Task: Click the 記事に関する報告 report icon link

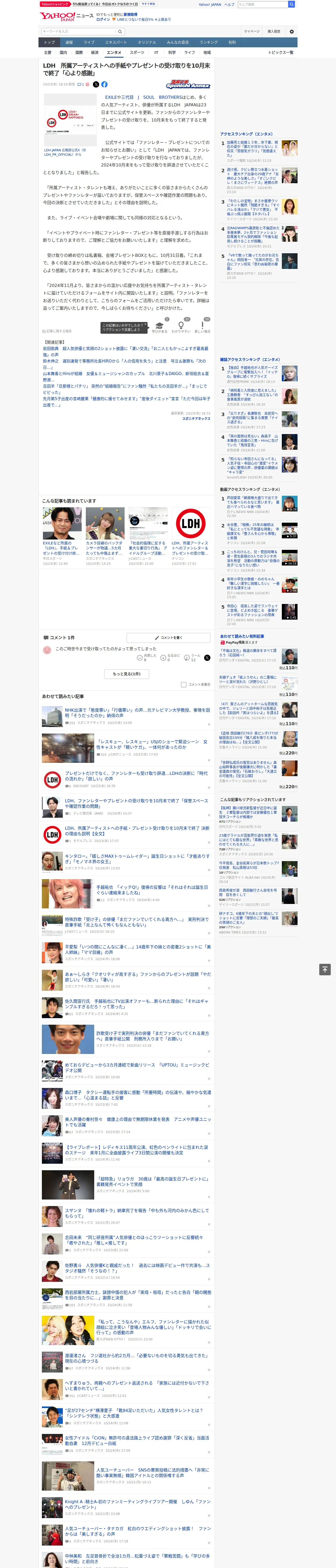Action: coord(57,331)
